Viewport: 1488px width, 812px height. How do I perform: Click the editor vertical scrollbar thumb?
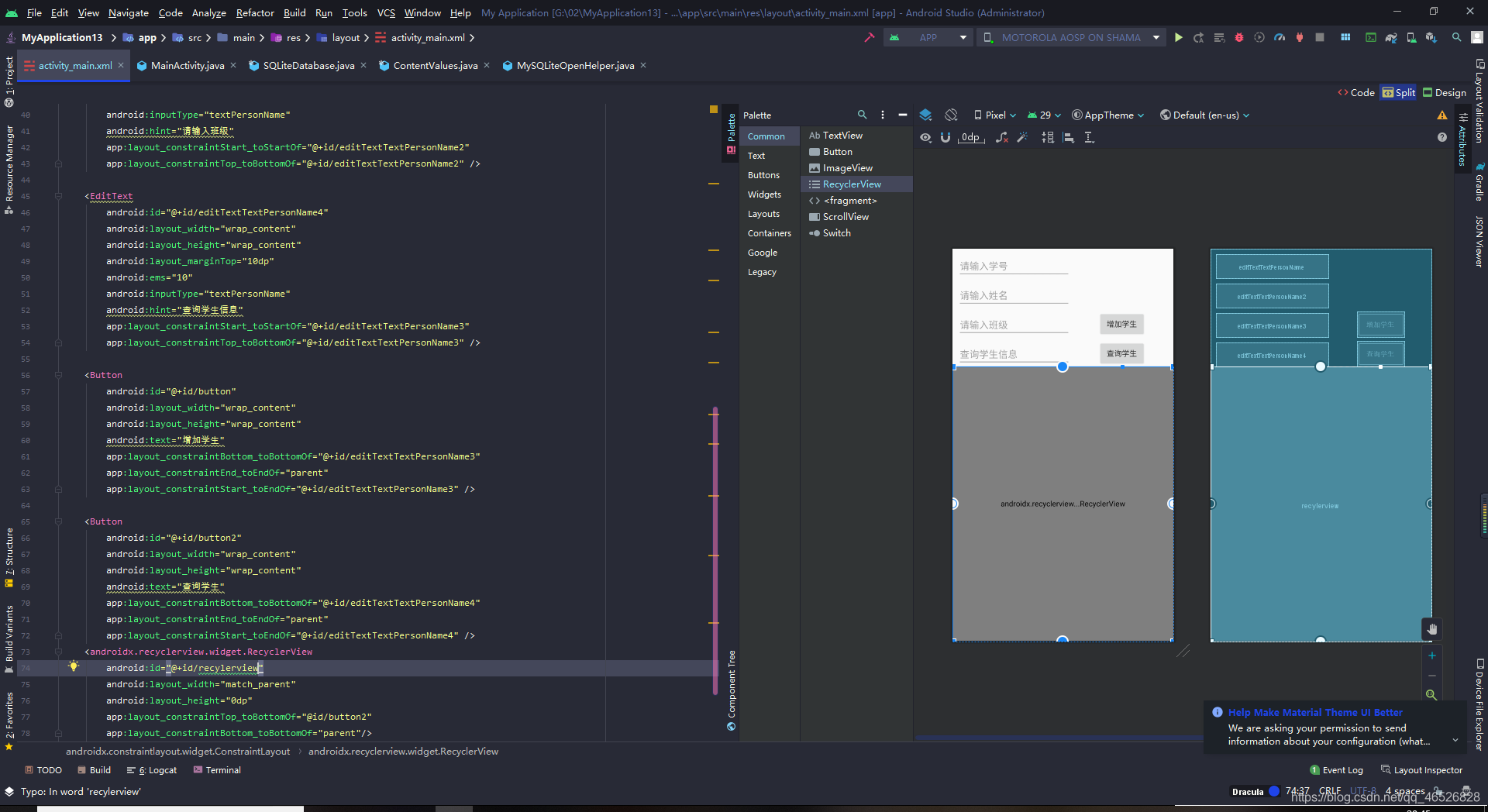click(715, 552)
